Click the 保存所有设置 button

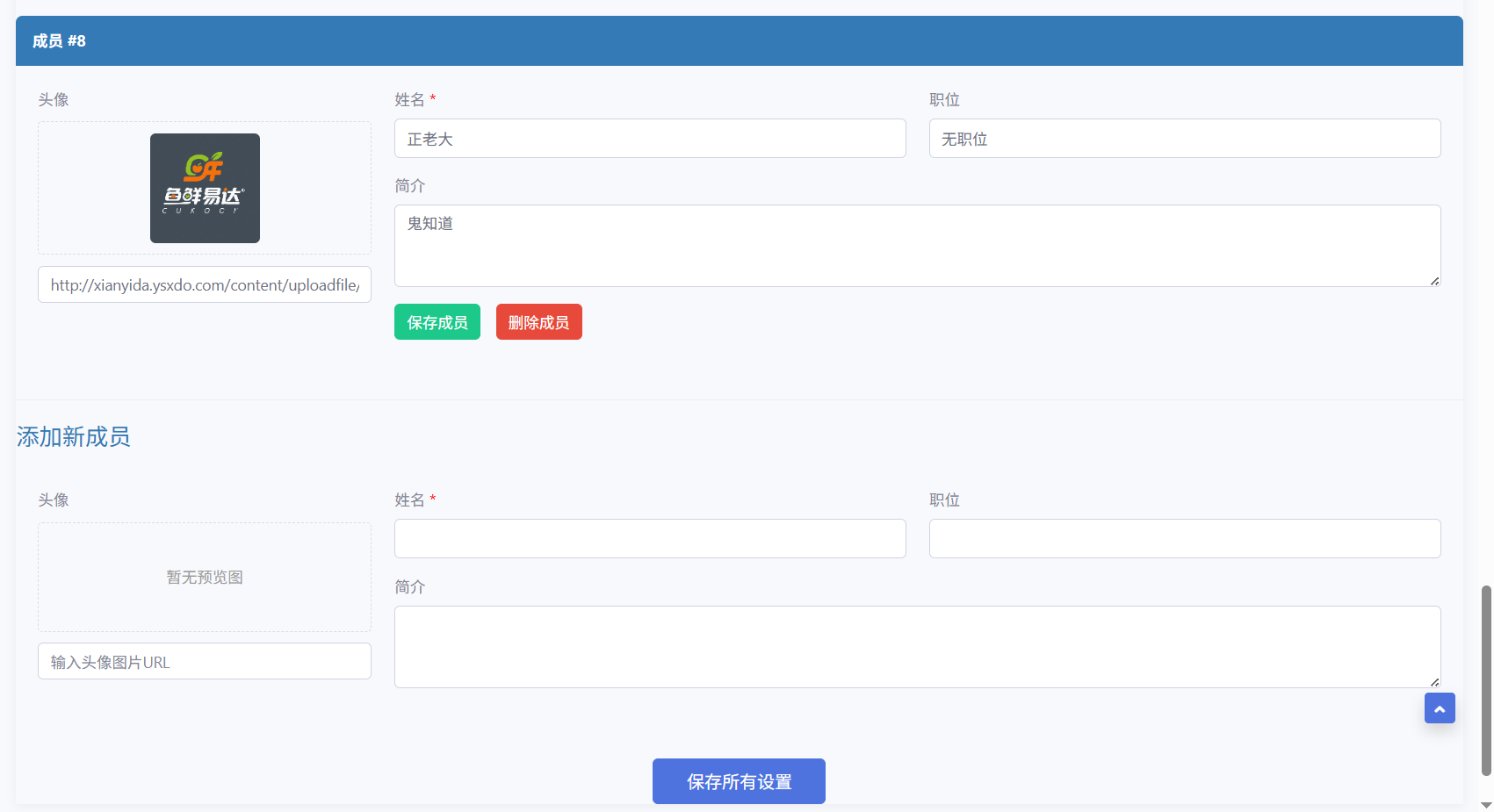point(739,781)
